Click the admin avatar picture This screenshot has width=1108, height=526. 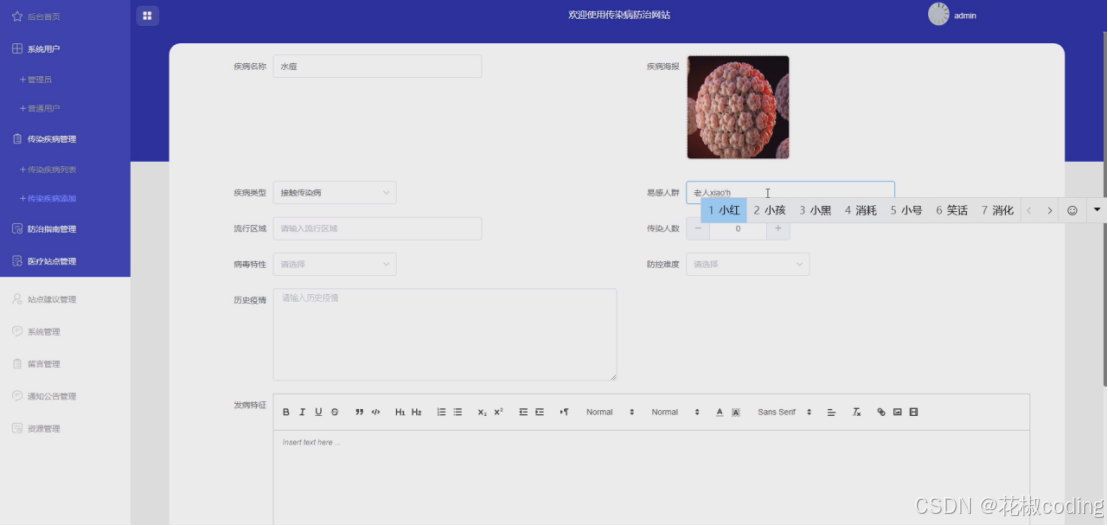pos(938,14)
